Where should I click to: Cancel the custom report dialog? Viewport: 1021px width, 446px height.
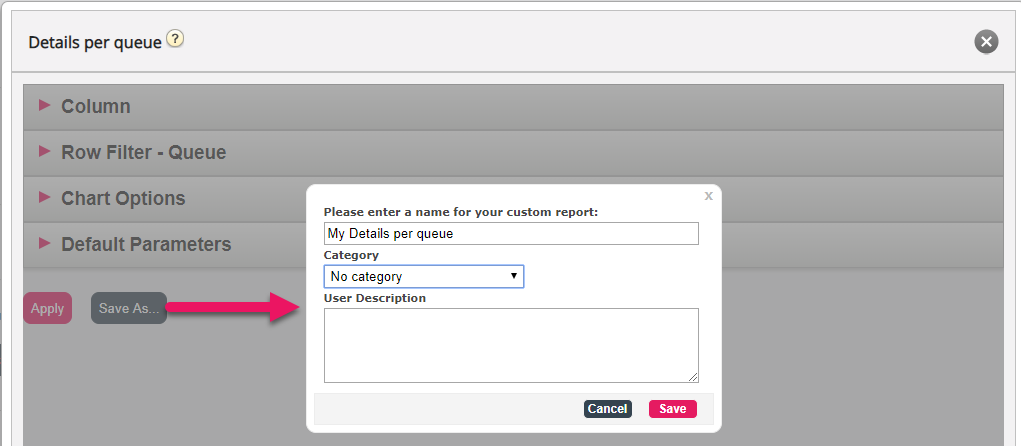point(608,409)
